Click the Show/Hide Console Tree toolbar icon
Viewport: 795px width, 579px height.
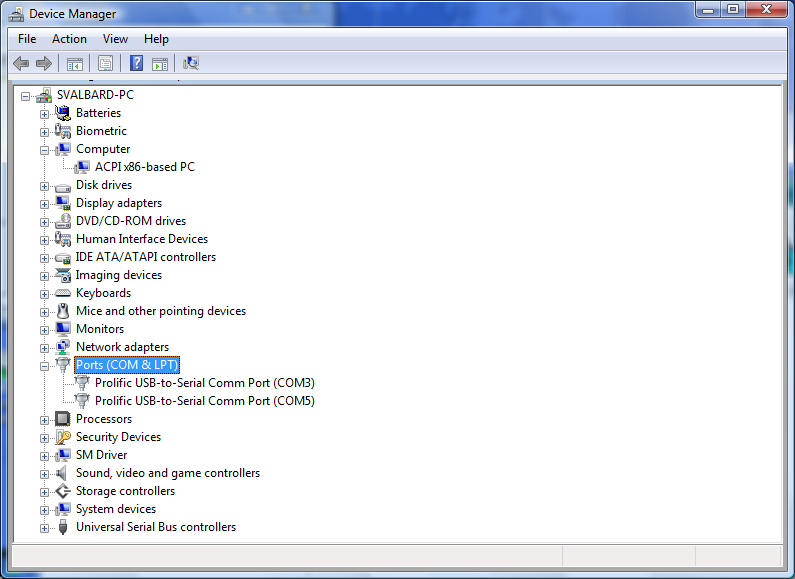(x=74, y=63)
